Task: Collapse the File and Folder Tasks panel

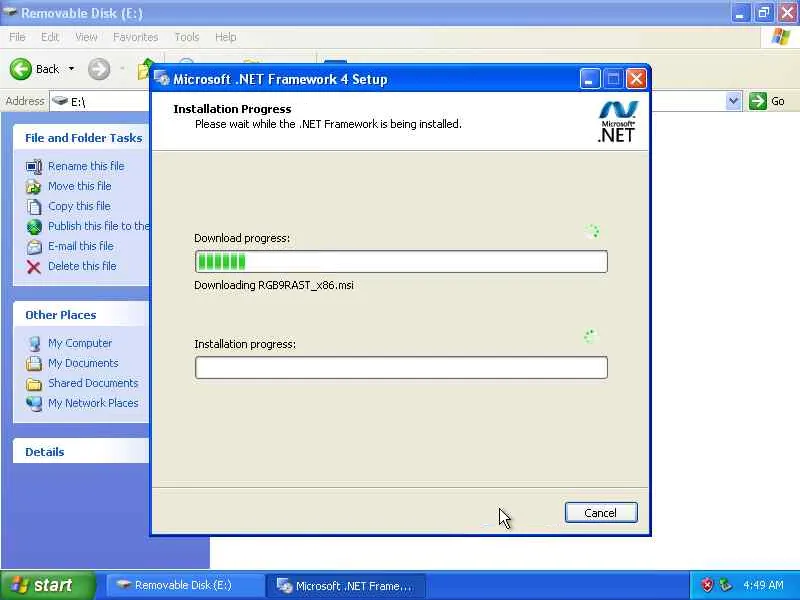Action: tap(81, 138)
